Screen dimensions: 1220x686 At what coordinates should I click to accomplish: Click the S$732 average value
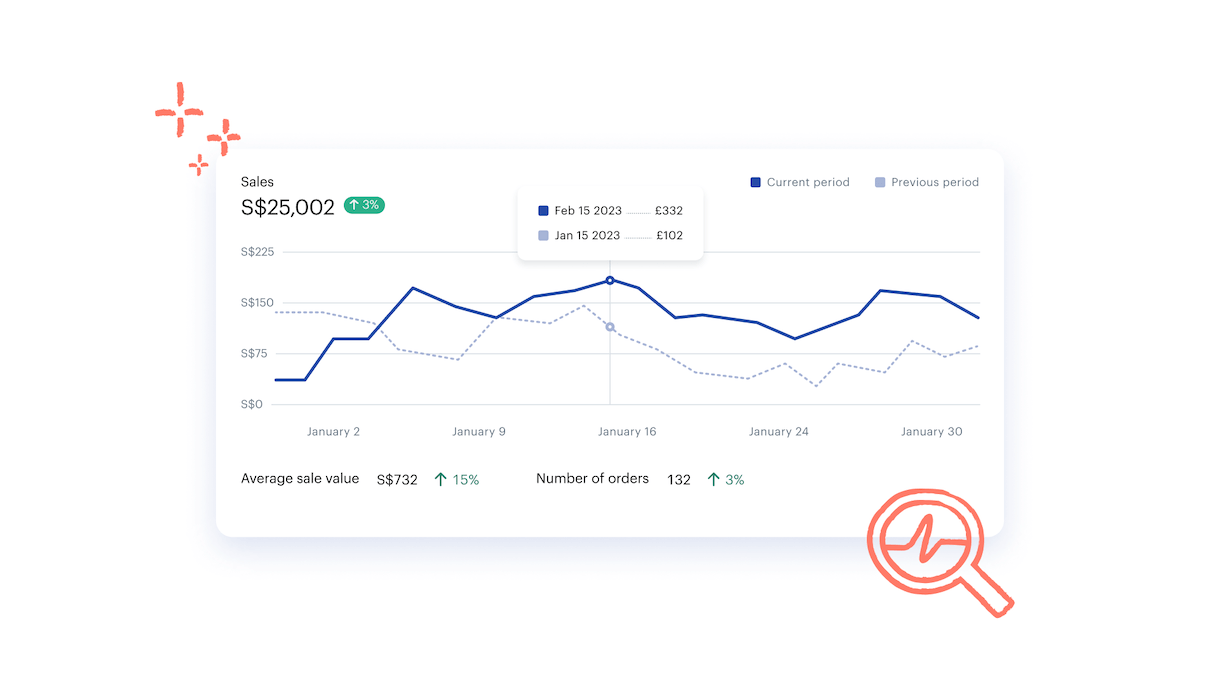[397, 480]
